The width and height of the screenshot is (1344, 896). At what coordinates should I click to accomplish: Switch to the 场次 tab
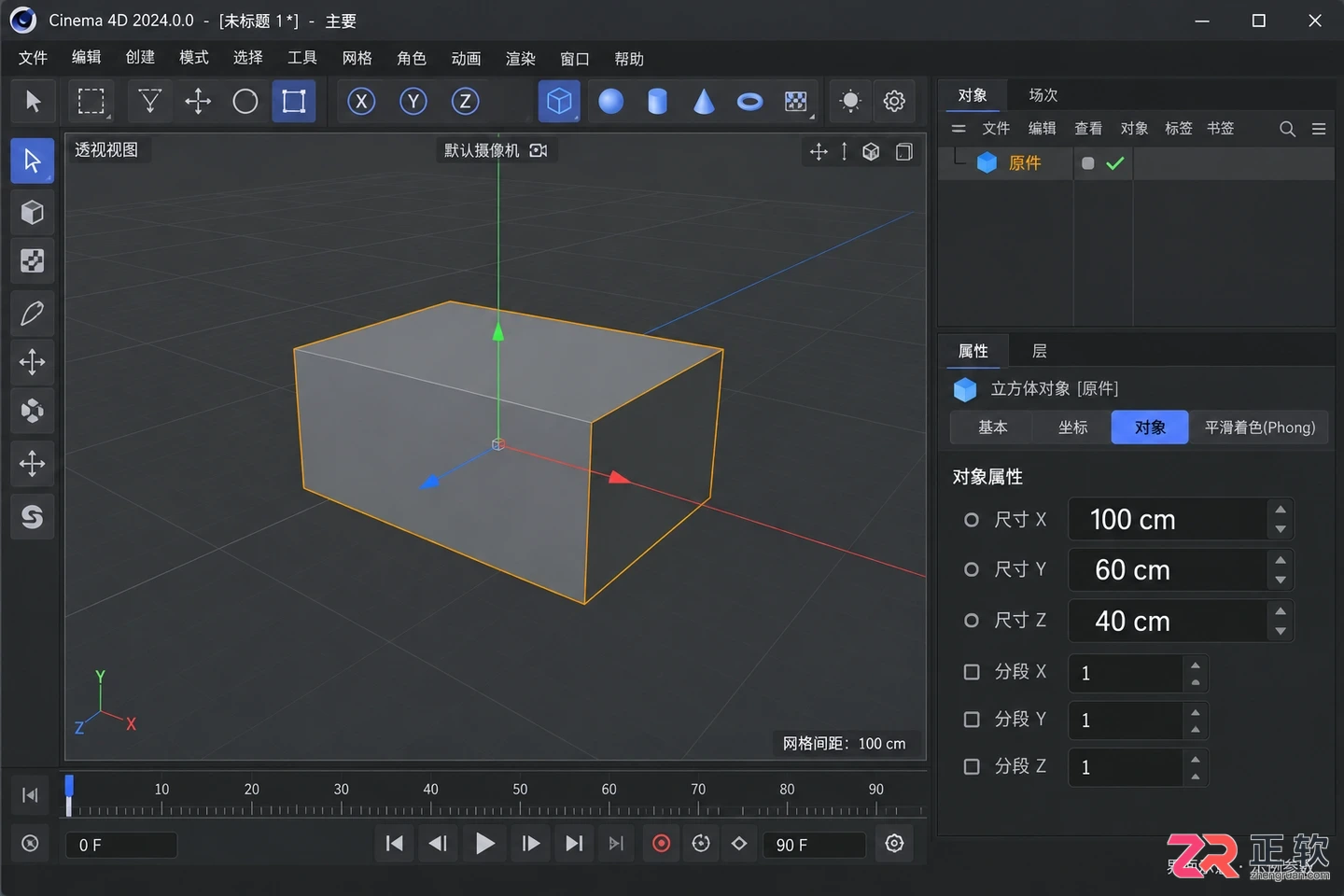pyautogui.click(x=1043, y=95)
